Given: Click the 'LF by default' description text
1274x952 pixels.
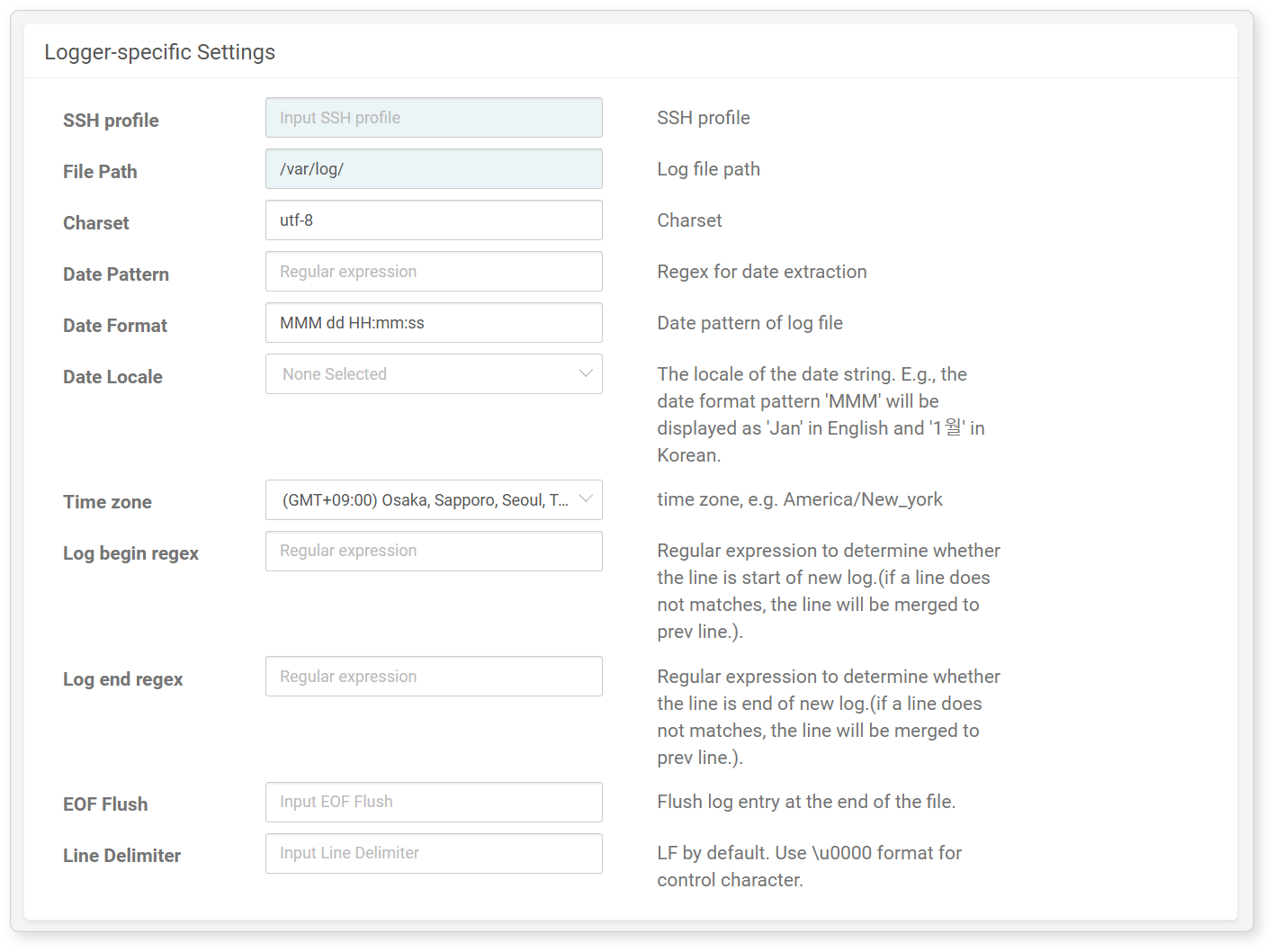Looking at the screenshot, I should tap(810, 867).
